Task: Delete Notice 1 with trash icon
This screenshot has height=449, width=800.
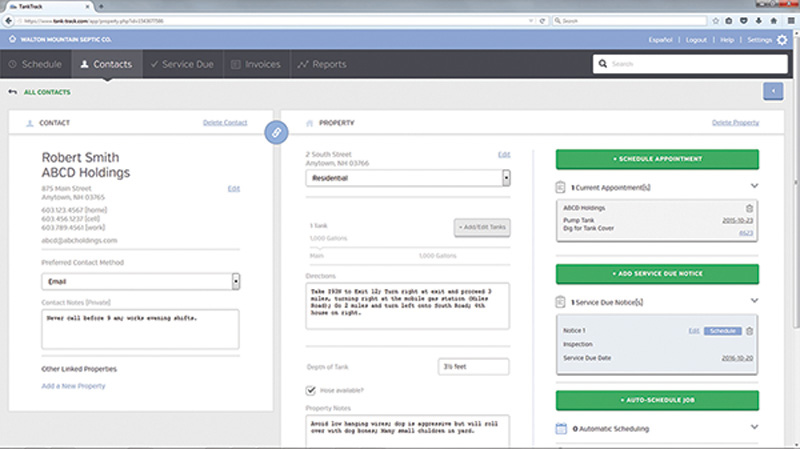Action: click(749, 331)
